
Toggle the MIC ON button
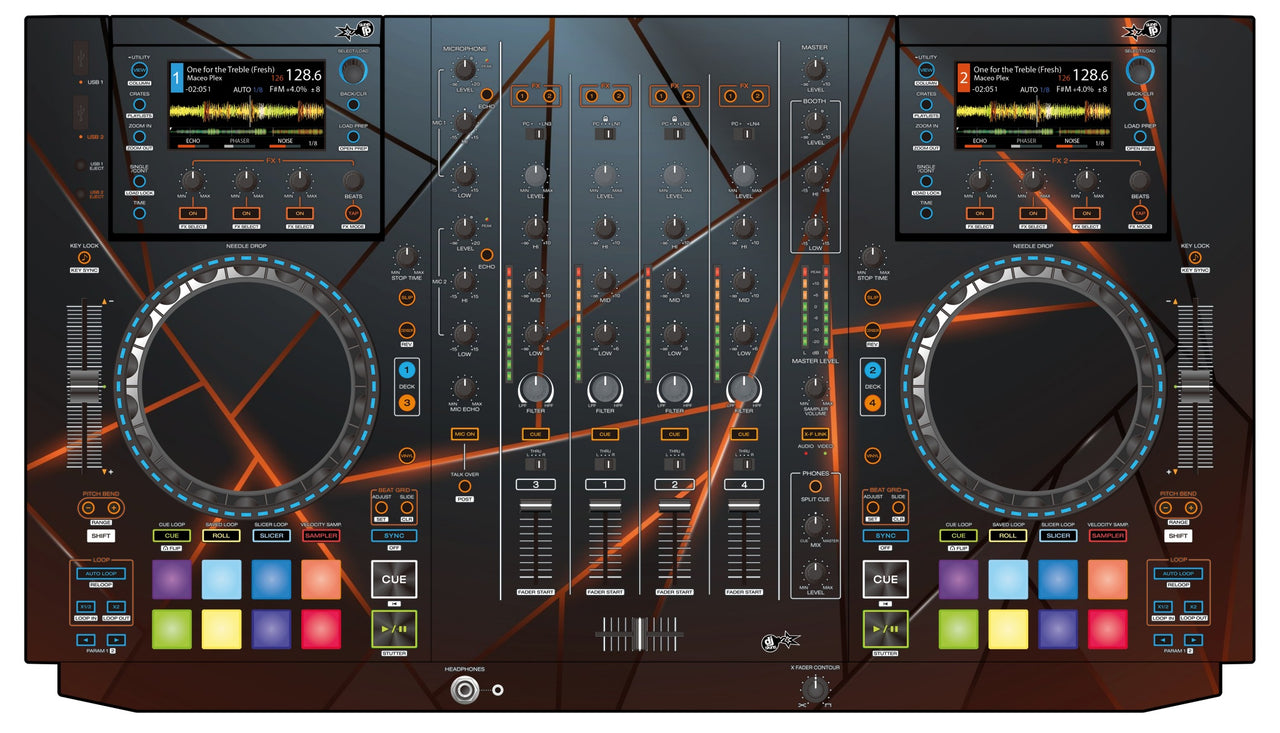[x=464, y=434]
